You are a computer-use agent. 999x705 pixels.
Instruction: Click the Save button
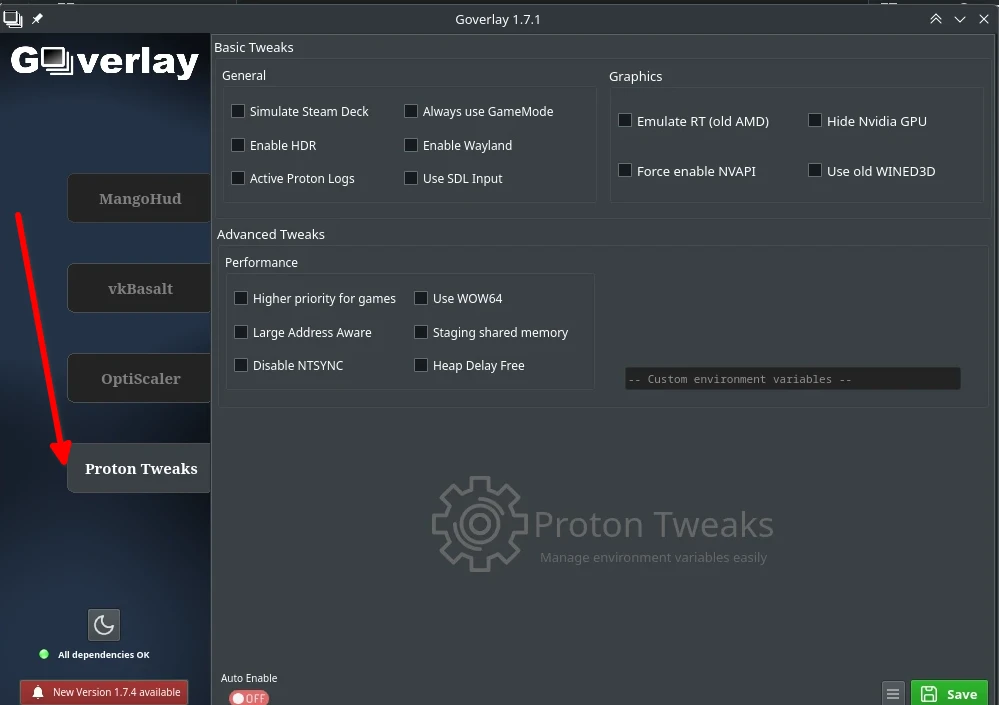pyautogui.click(x=949, y=694)
